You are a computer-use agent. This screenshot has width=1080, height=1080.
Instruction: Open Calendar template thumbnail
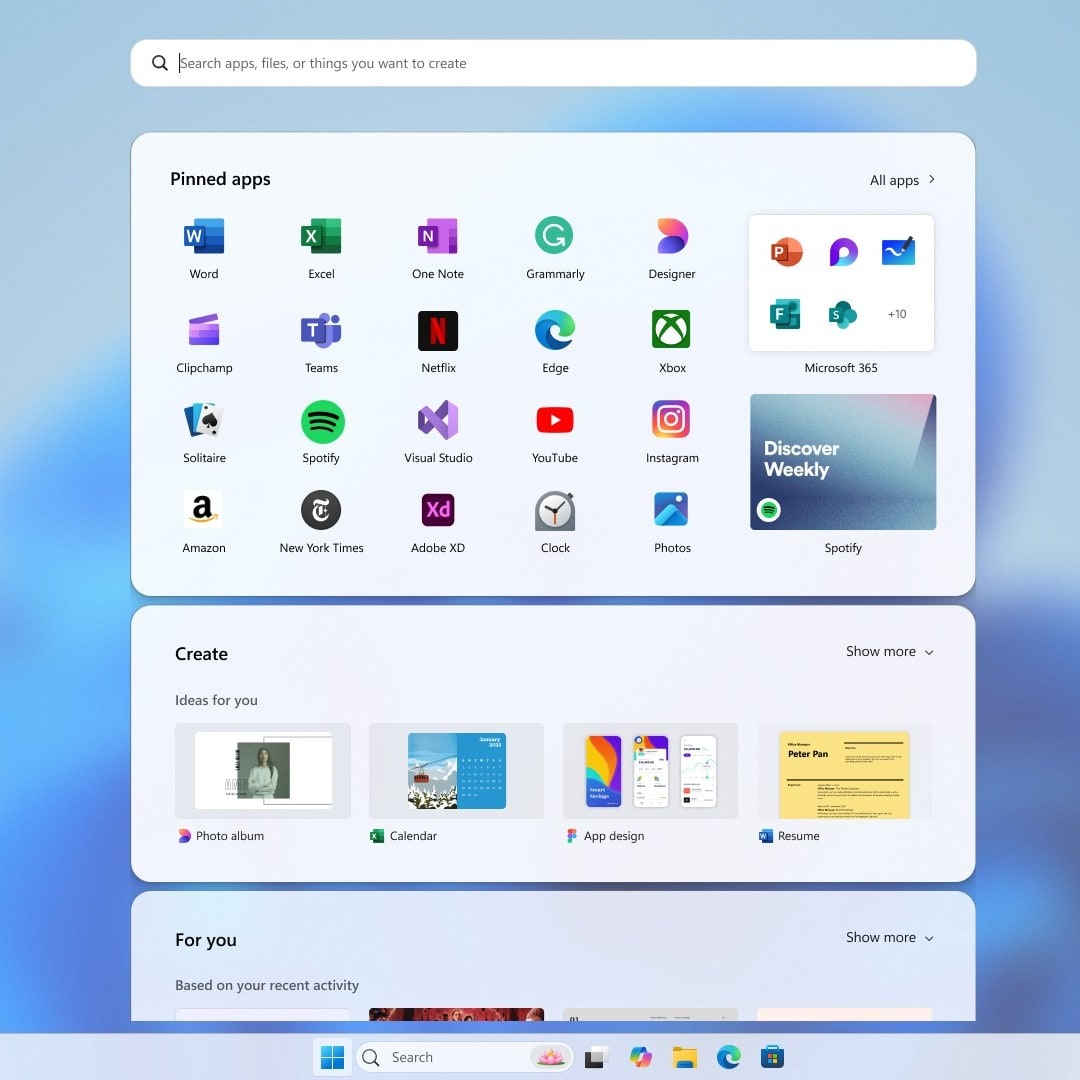pos(457,770)
